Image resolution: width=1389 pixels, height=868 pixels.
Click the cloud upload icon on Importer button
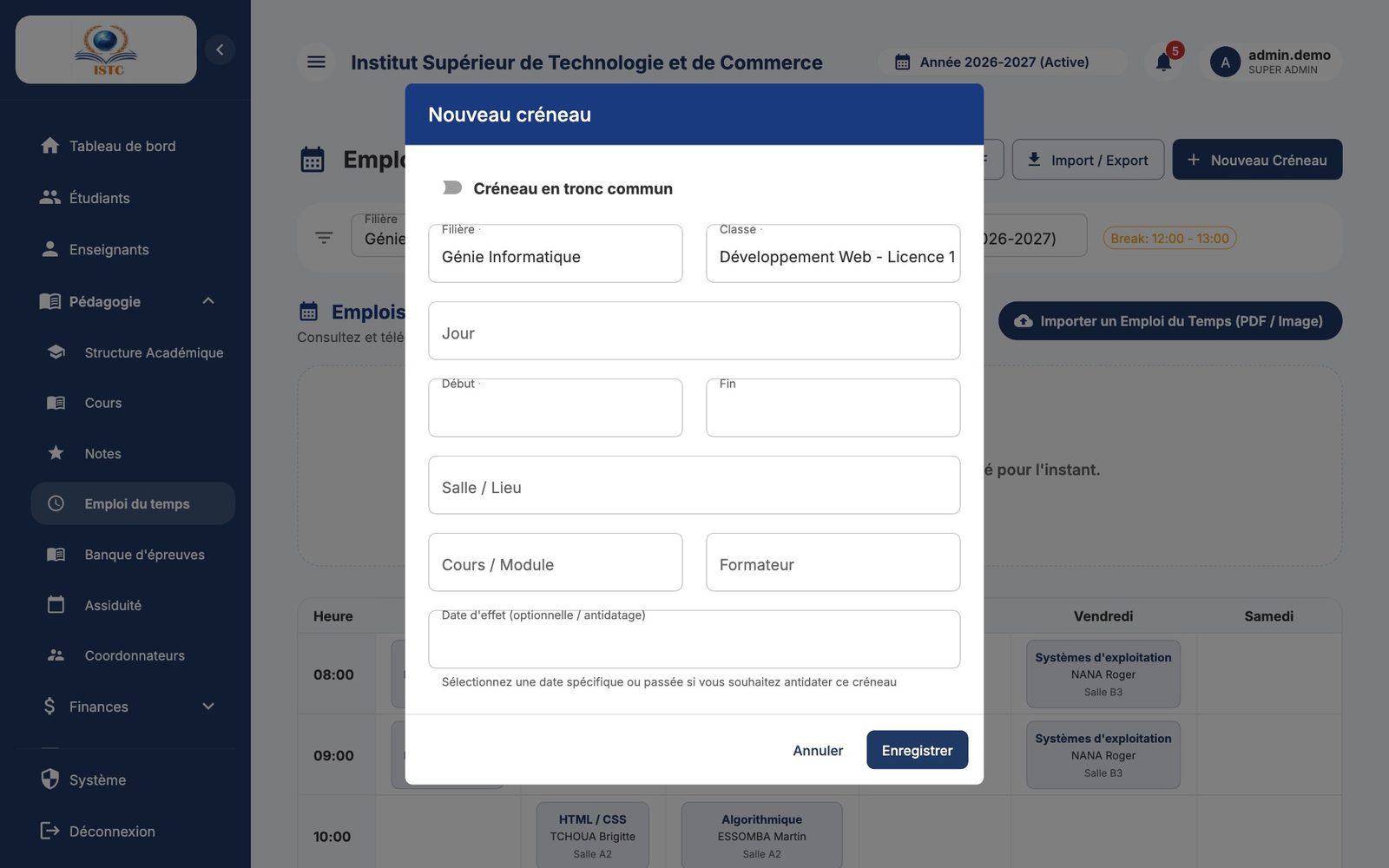pyautogui.click(x=1024, y=321)
